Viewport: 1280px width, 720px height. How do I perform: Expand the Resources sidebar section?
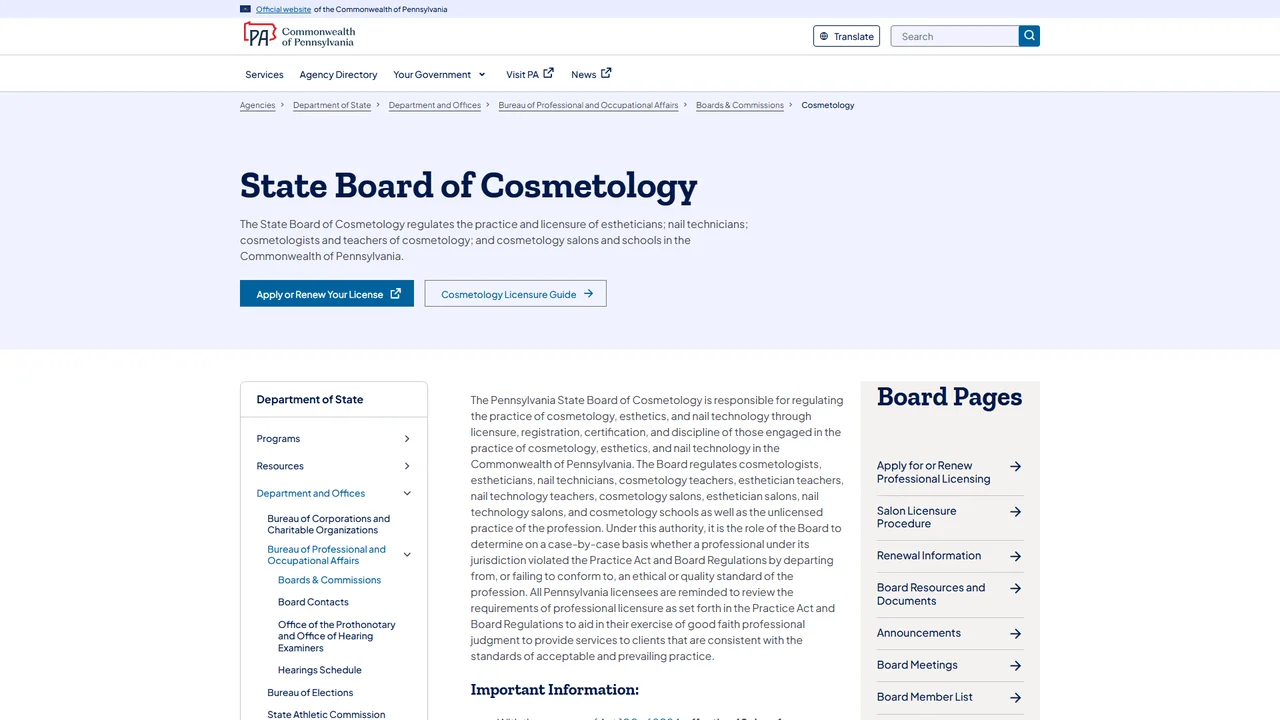407,466
